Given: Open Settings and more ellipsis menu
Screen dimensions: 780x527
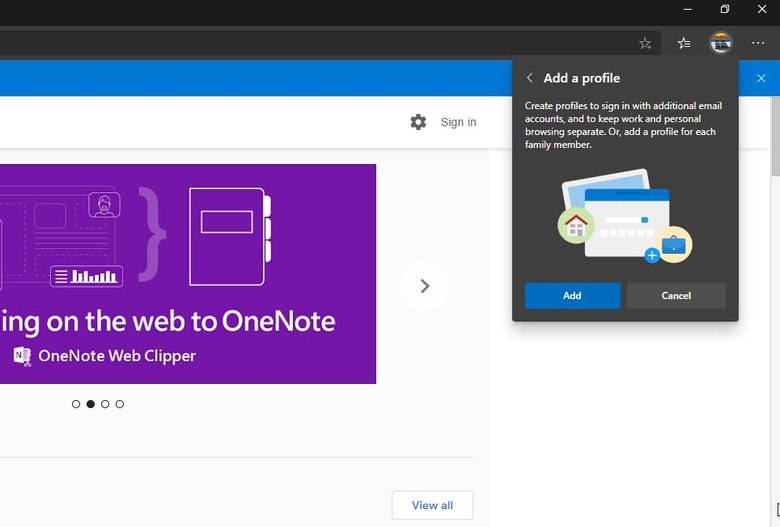Looking at the screenshot, I should coord(758,43).
